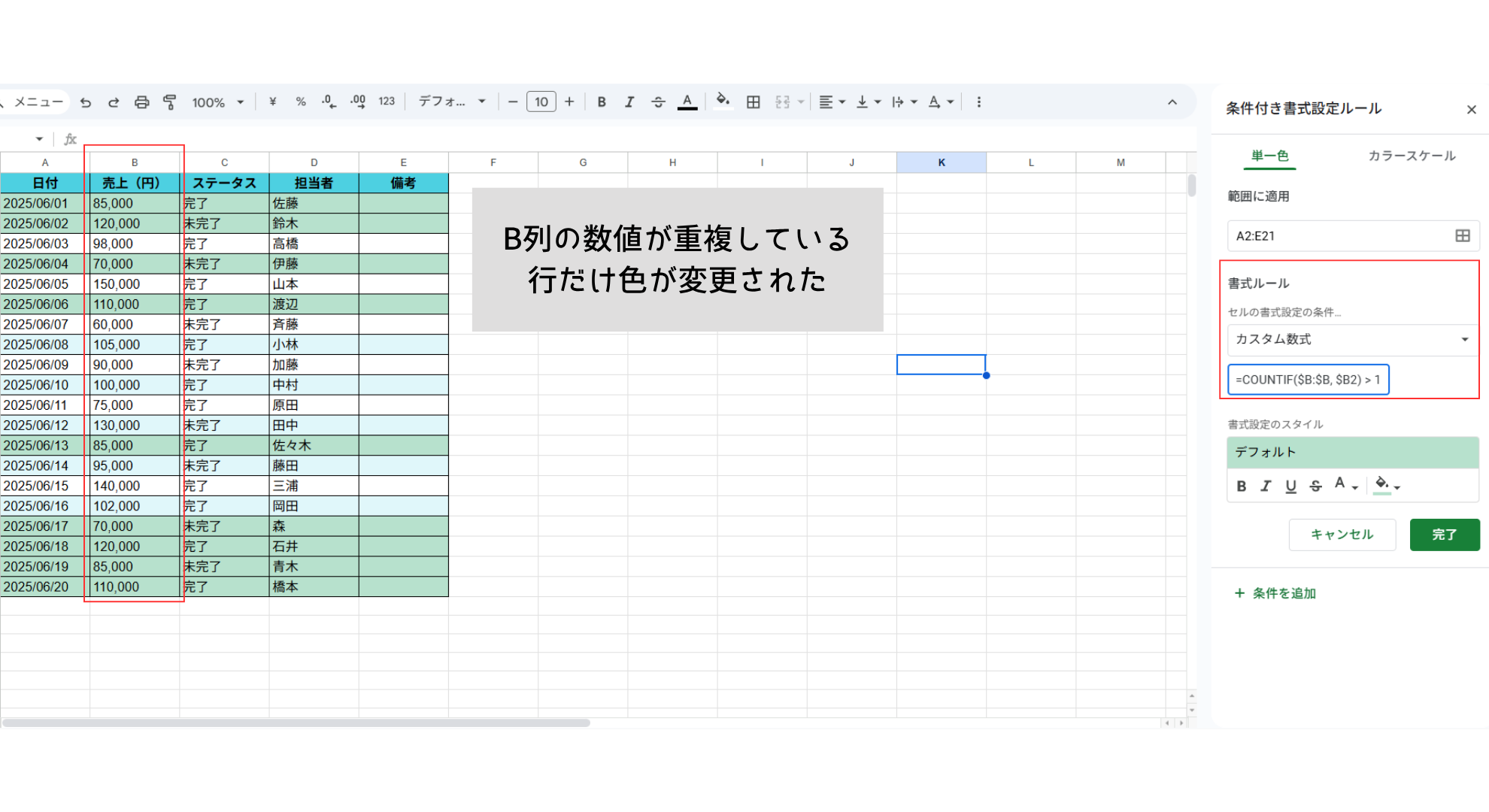Image resolution: width=1489 pixels, height=812 pixels.
Task: Format as percent
Action: coord(301,101)
